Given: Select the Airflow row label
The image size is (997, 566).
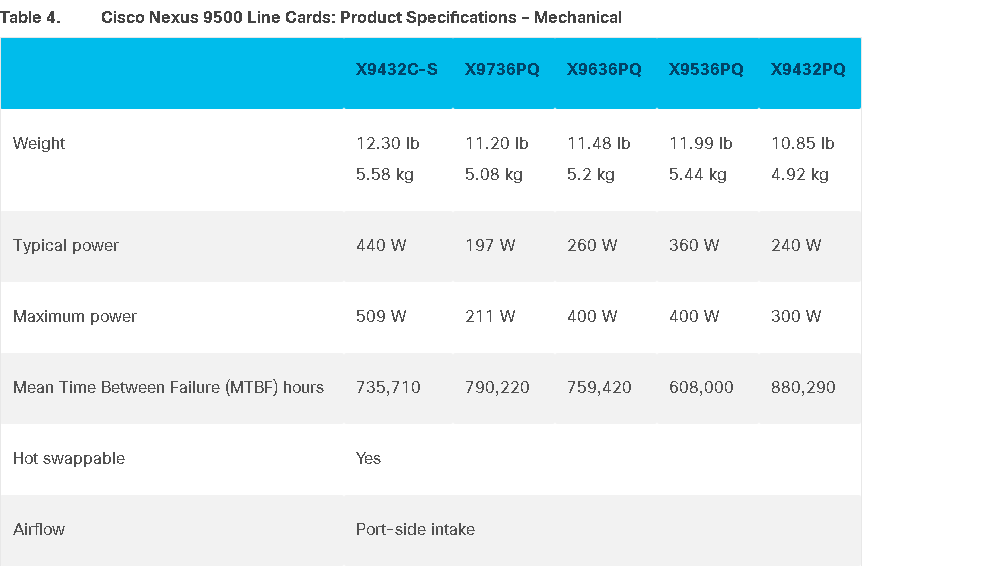Looking at the screenshot, I should pos(39,529).
